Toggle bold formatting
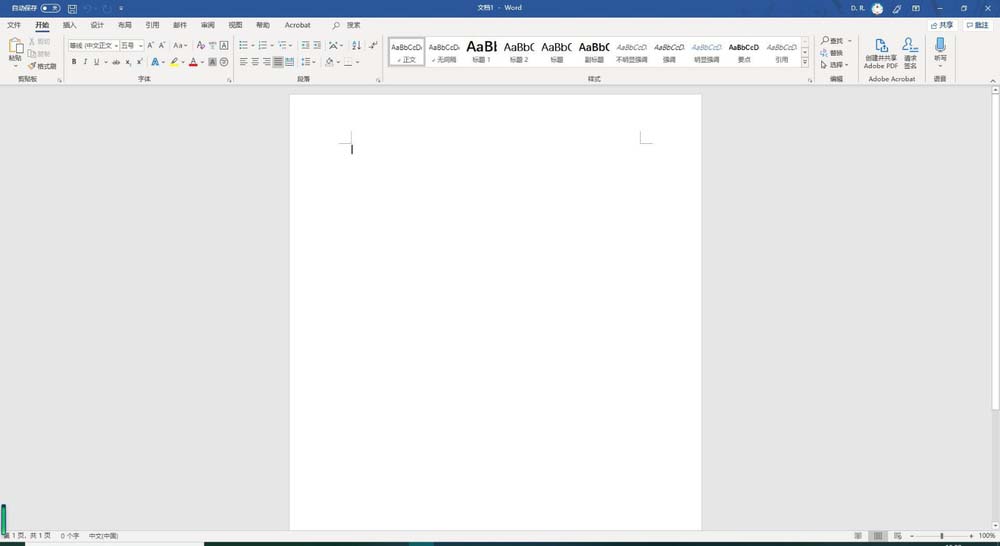 (74, 62)
